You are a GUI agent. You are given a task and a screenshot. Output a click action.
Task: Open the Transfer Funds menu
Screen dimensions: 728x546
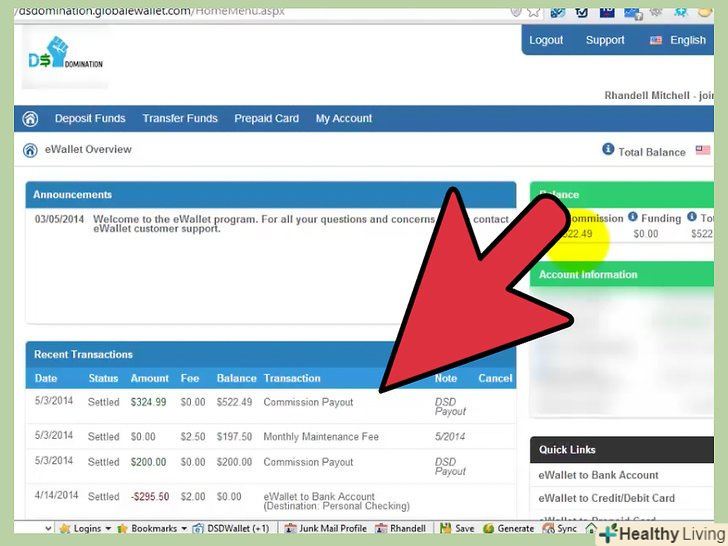tap(180, 118)
